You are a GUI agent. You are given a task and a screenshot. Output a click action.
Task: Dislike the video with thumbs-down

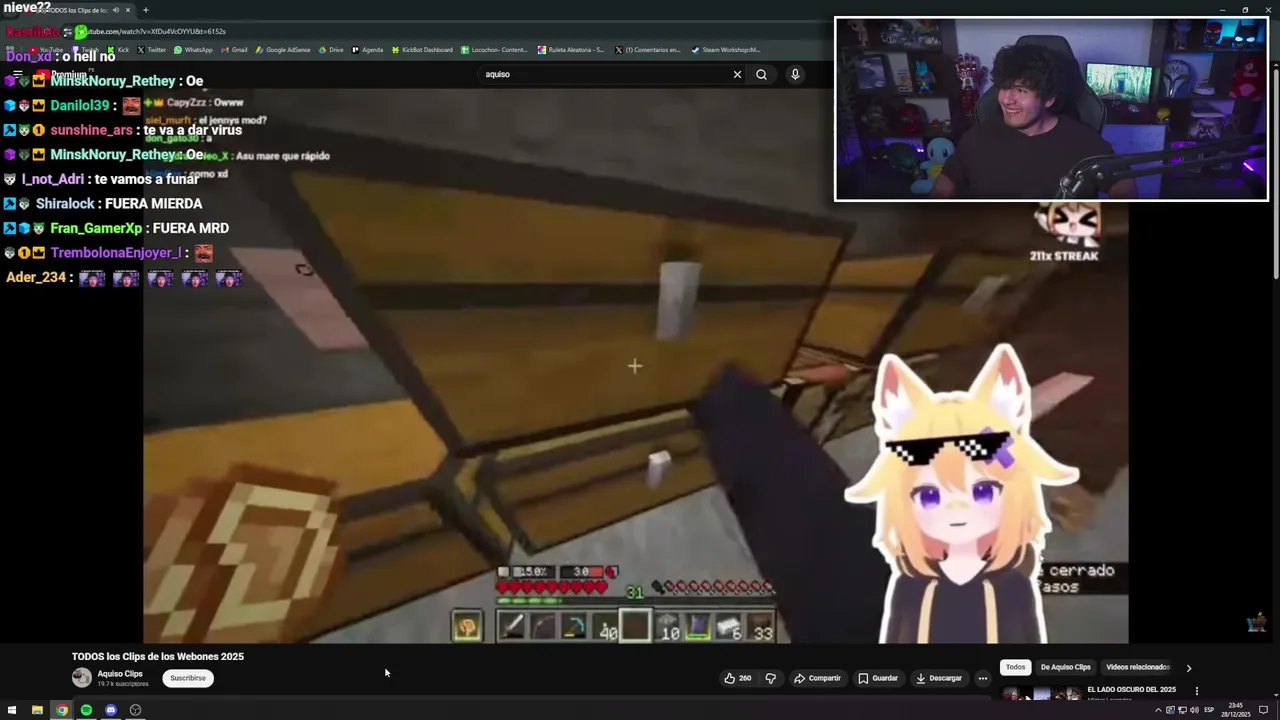coord(770,678)
